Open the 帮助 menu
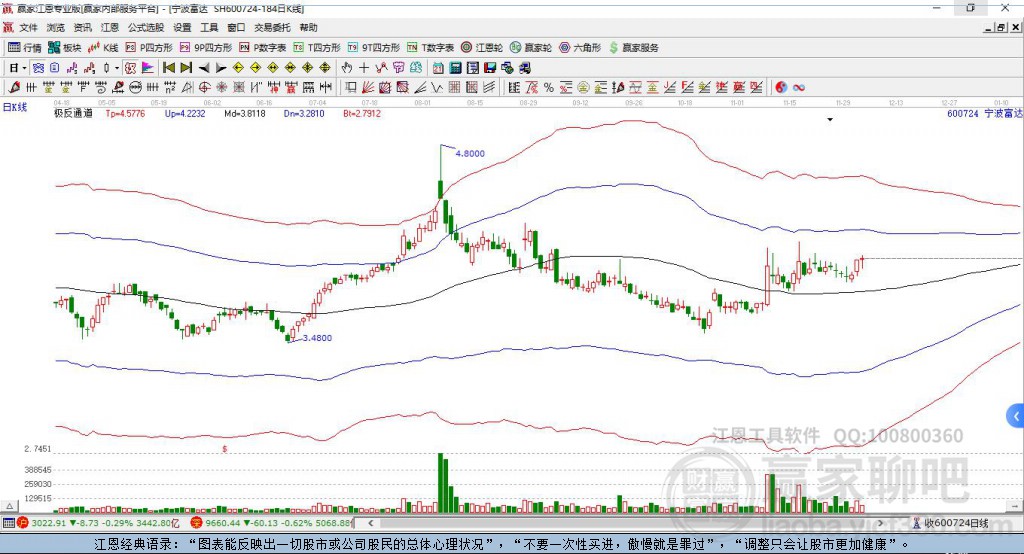The width and height of the screenshot is (1024, 554). (308, 27)
